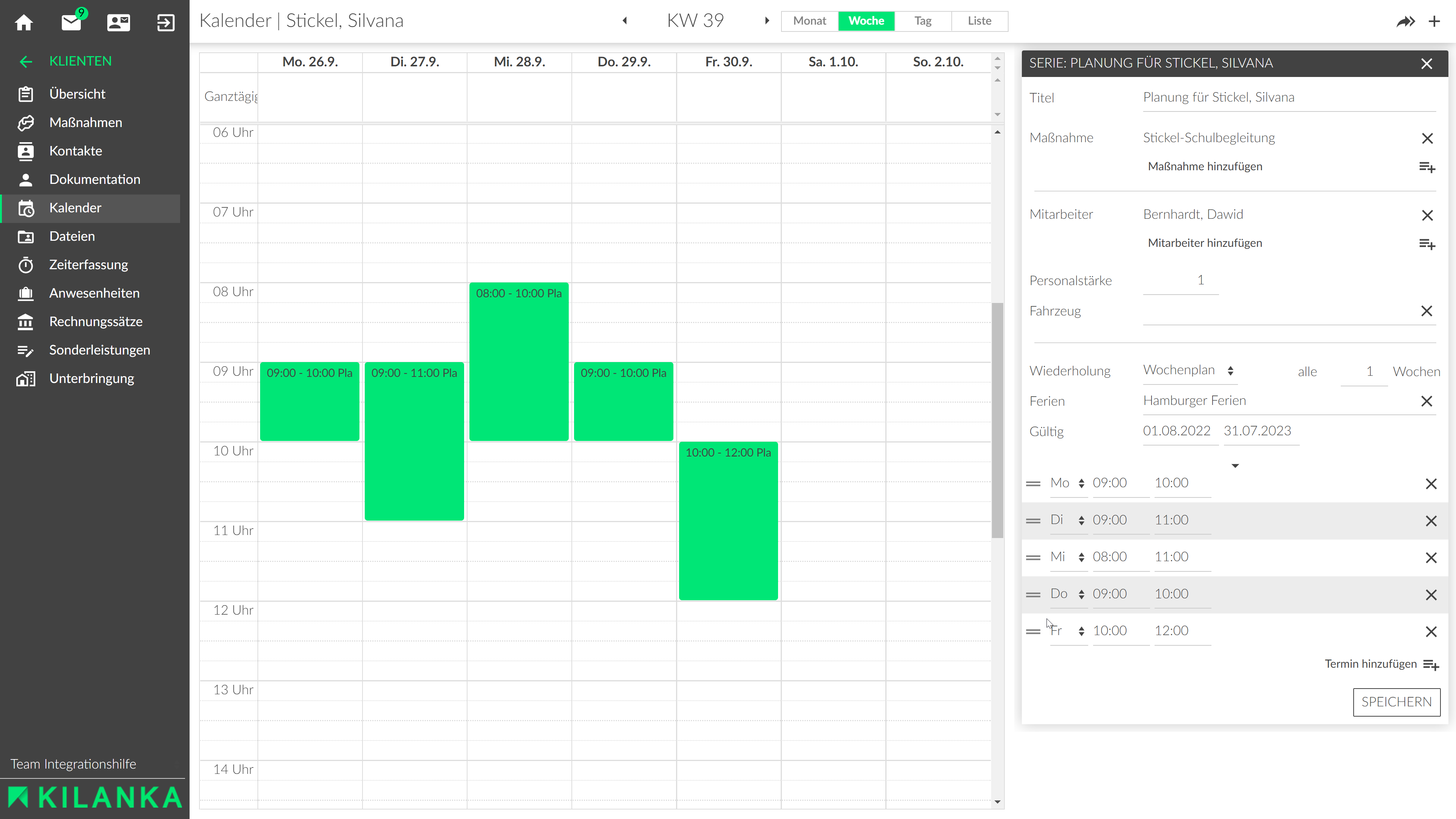Image resolution: width=1456 pixels, height=819 pixels.
Task: Edit Mi row end time 11:00
Action: pos(1183,557)
